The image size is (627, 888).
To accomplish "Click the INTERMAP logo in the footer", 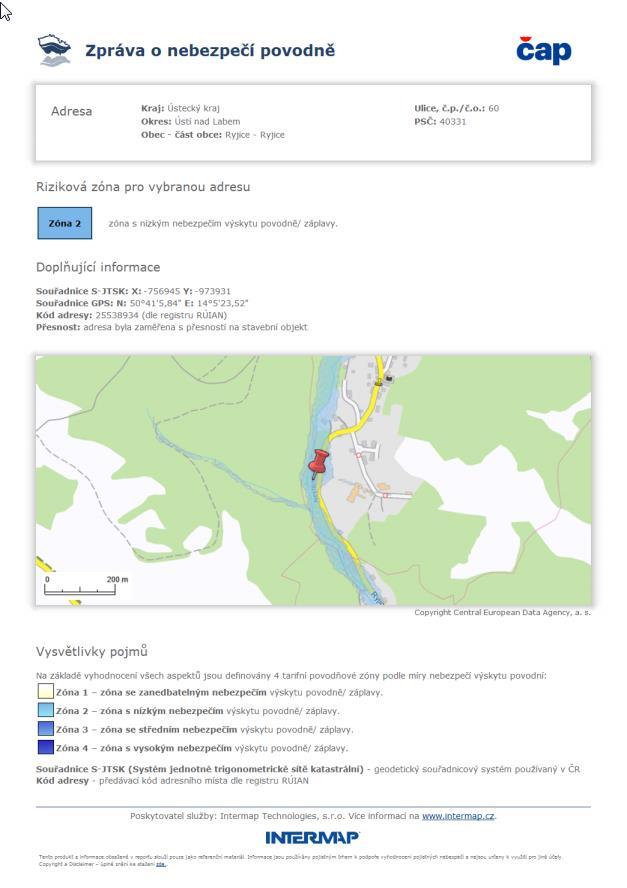I will [312, 838].
